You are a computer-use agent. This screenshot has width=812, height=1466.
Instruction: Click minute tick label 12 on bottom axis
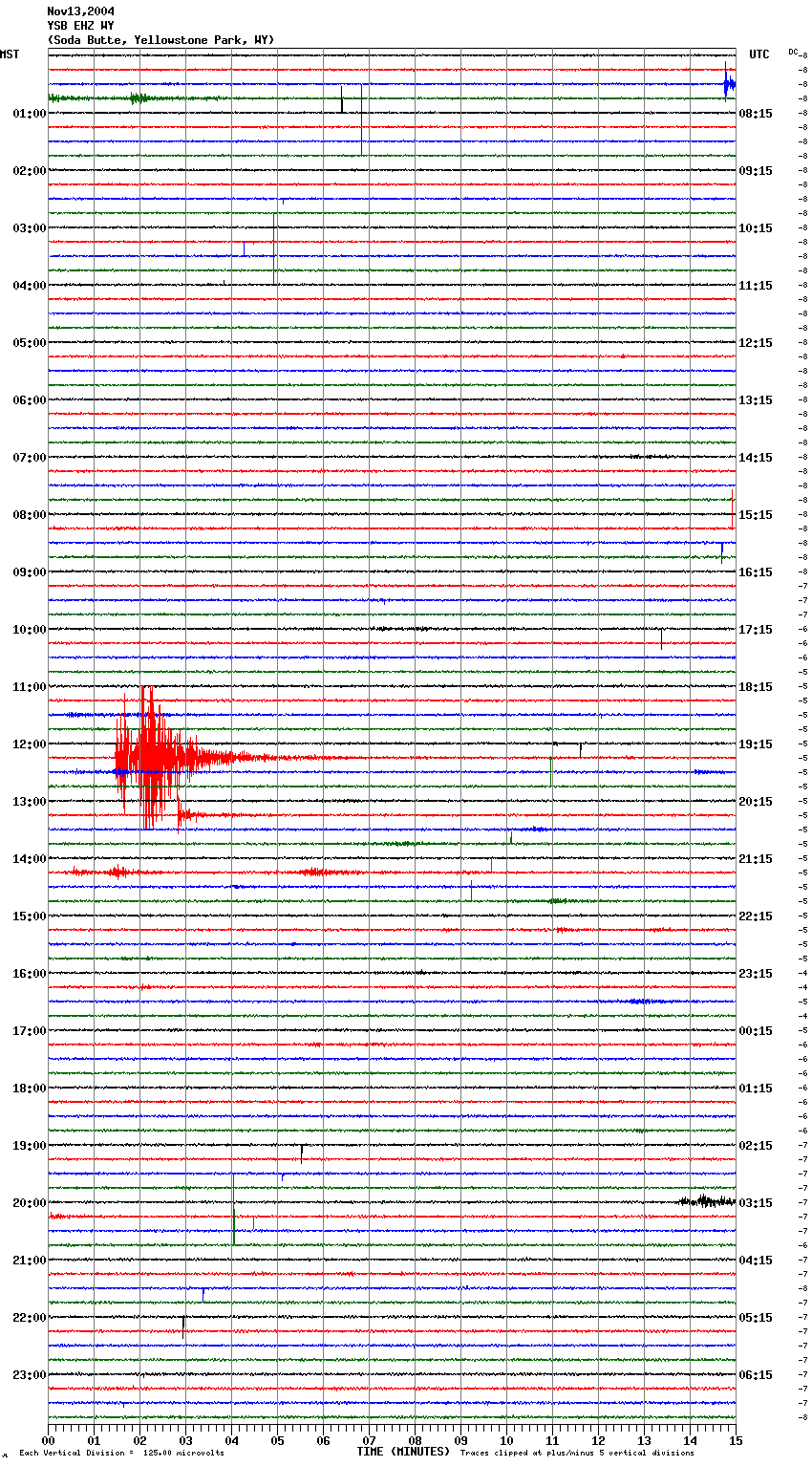tap(598, 1440)
